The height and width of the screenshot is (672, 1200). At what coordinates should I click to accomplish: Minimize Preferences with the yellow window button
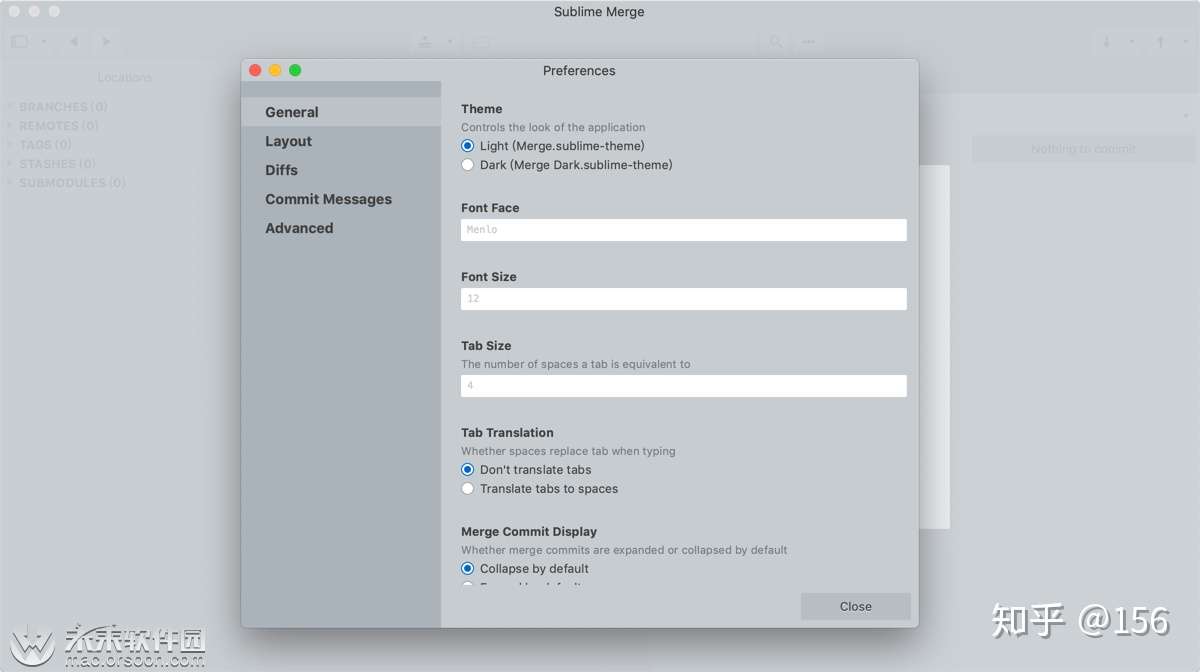pyautogui.click(x=275, y=70)
